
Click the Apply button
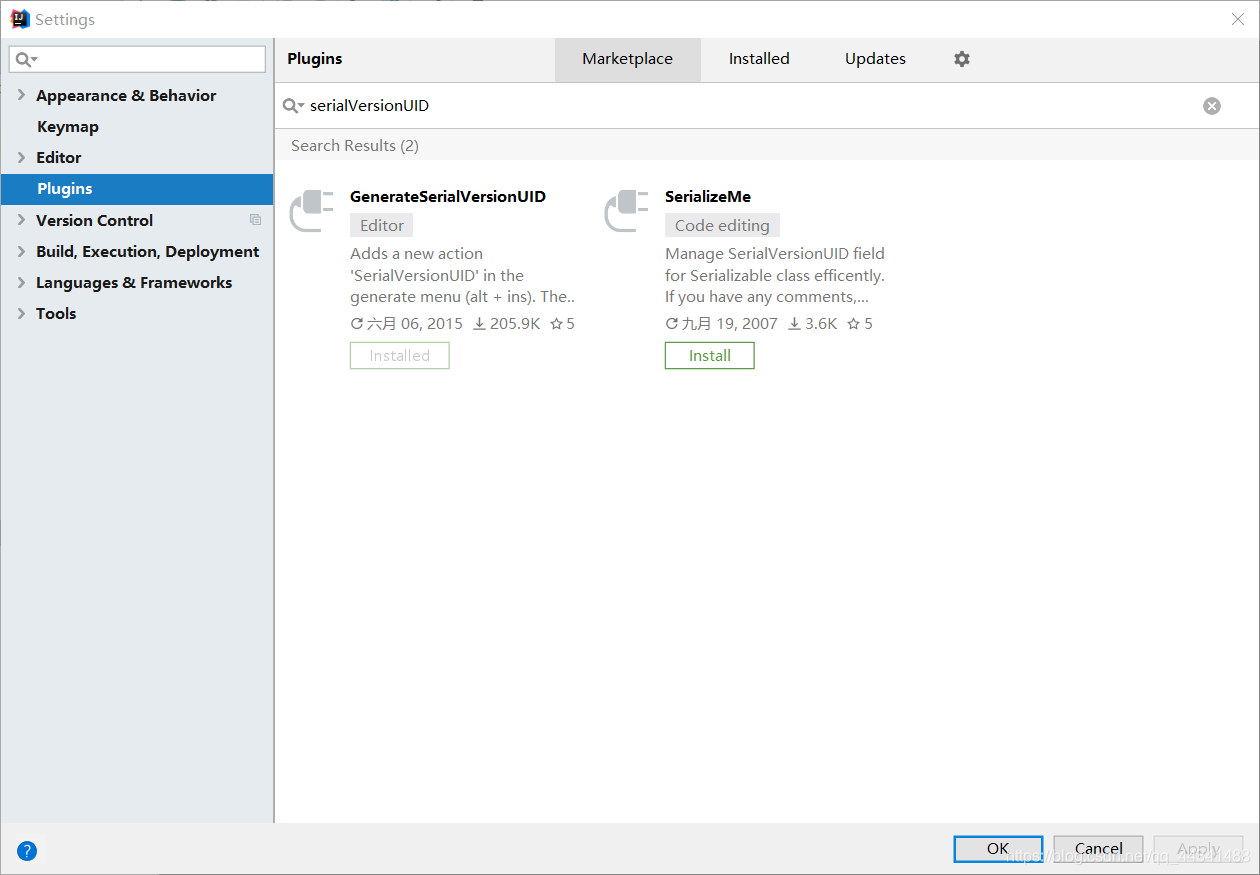click(1198, 849)
